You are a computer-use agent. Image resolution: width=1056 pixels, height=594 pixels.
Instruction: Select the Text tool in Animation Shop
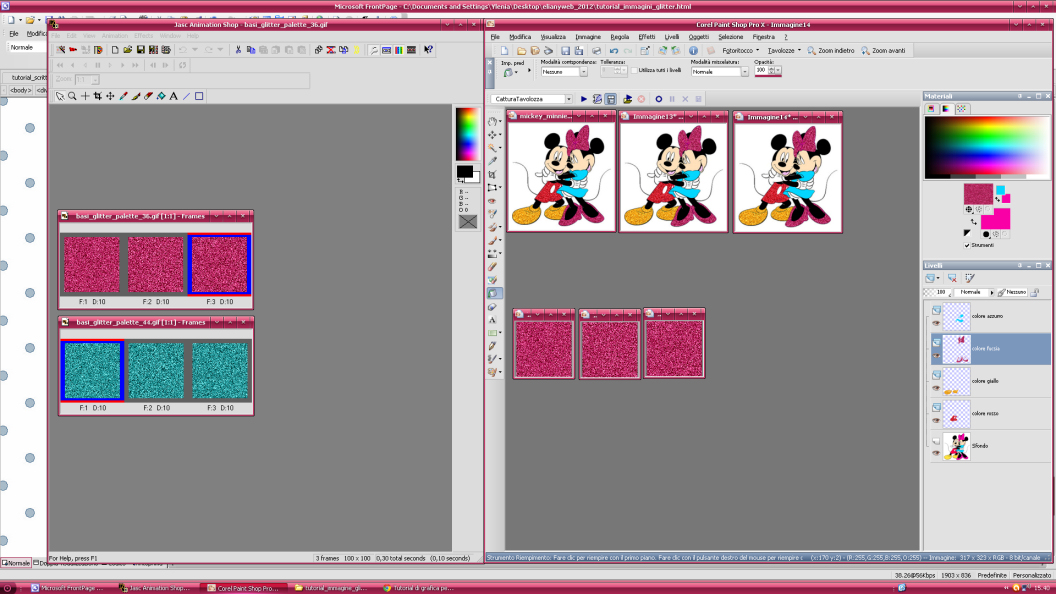(x=174, y=96)
